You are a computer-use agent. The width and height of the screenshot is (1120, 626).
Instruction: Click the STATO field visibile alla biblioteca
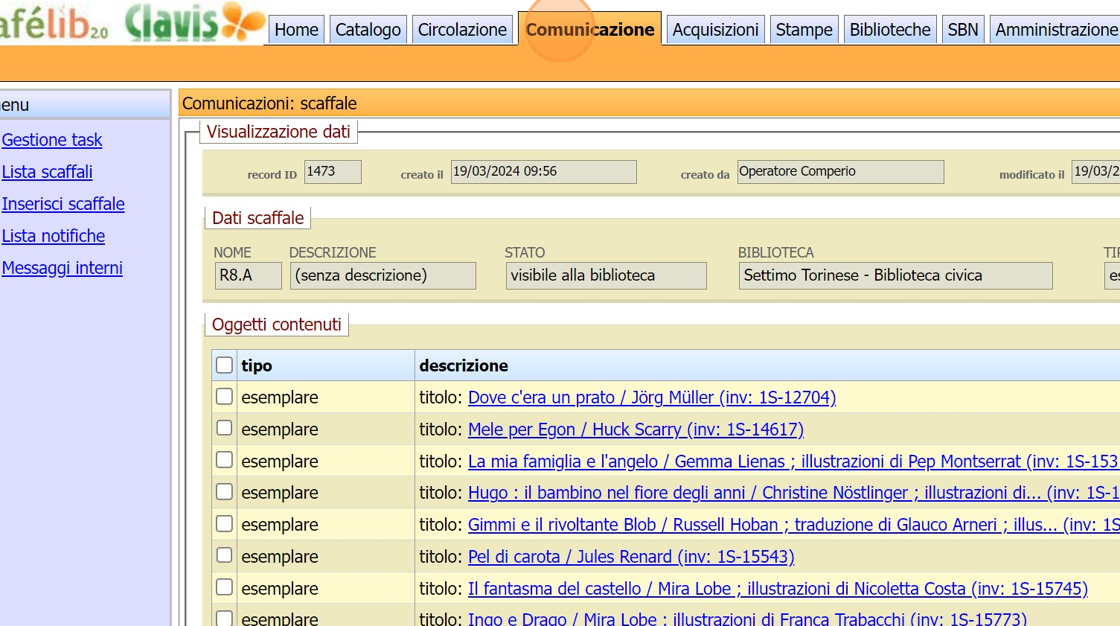click(606, 276)
